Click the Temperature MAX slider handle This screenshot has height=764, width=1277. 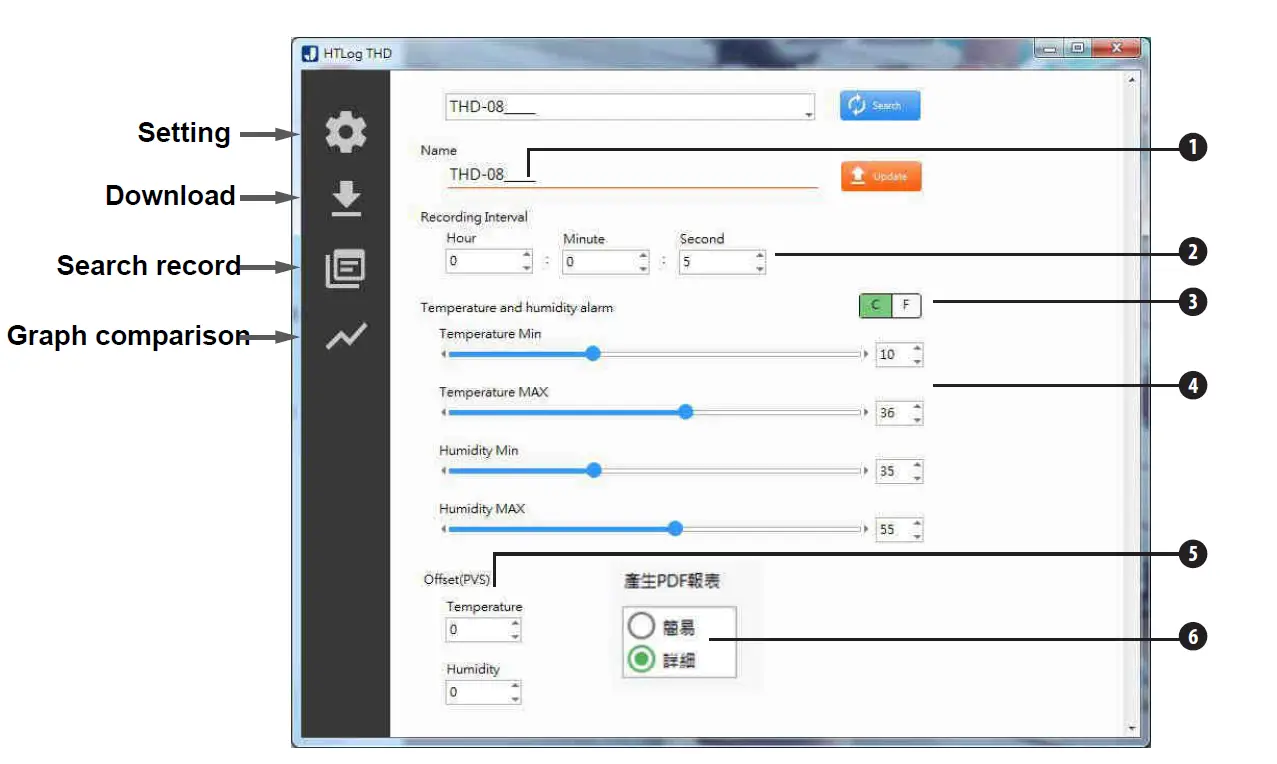[685, 412]
